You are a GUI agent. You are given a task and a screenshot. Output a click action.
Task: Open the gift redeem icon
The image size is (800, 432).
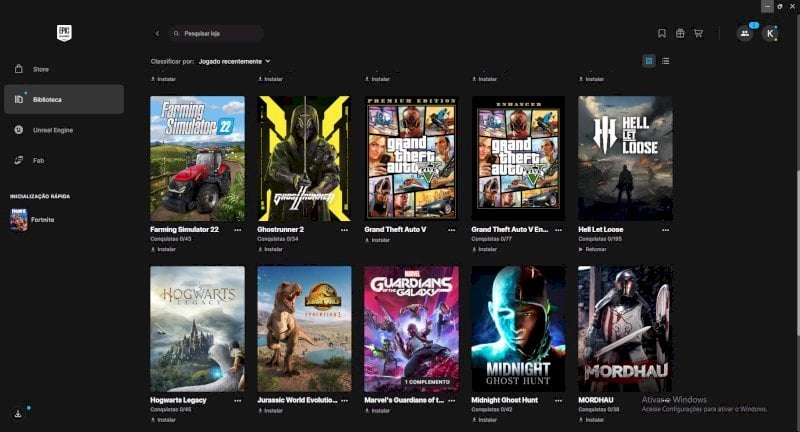680,33
